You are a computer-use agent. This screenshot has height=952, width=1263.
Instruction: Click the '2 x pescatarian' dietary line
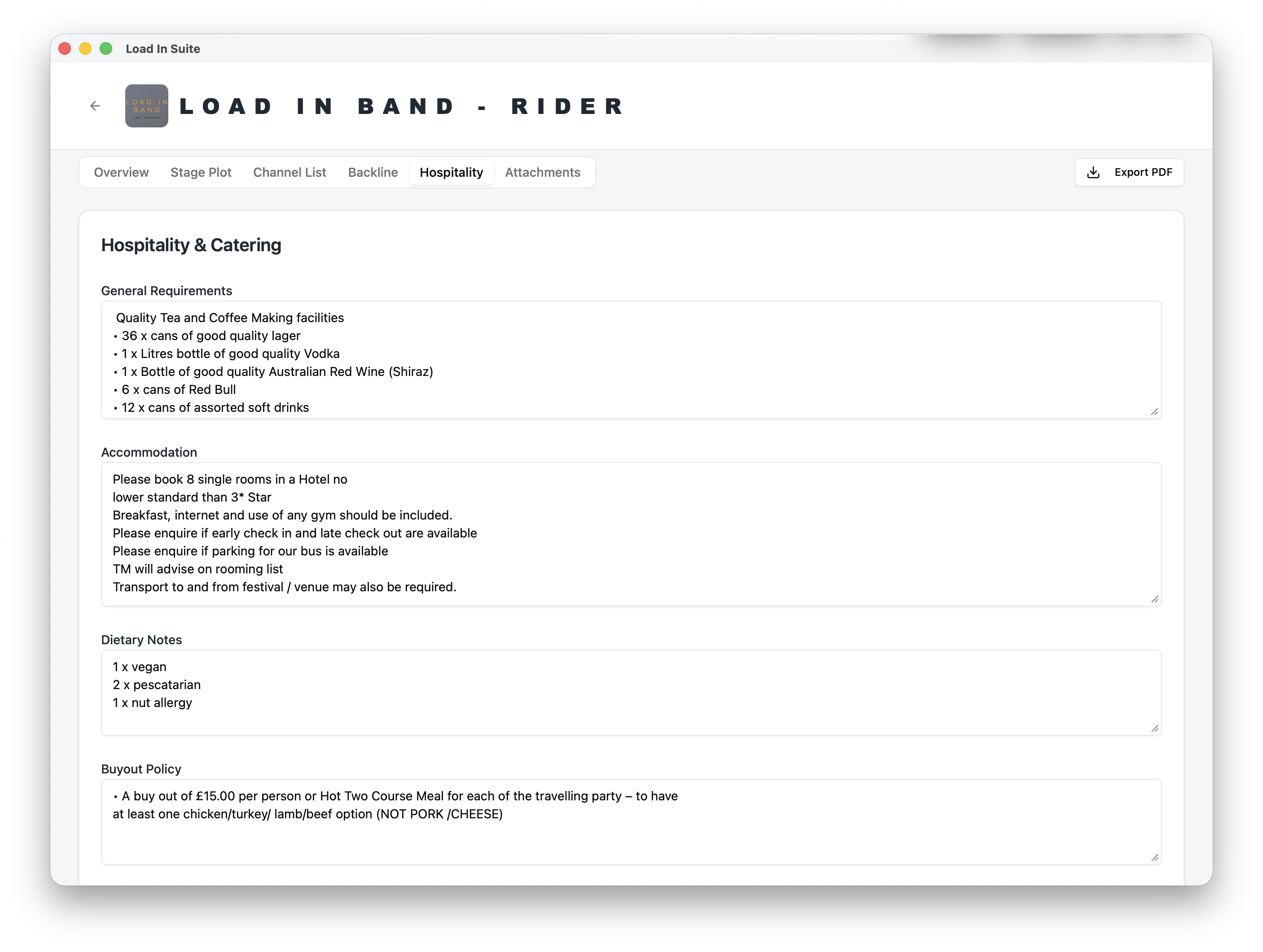tap(157, 685)
